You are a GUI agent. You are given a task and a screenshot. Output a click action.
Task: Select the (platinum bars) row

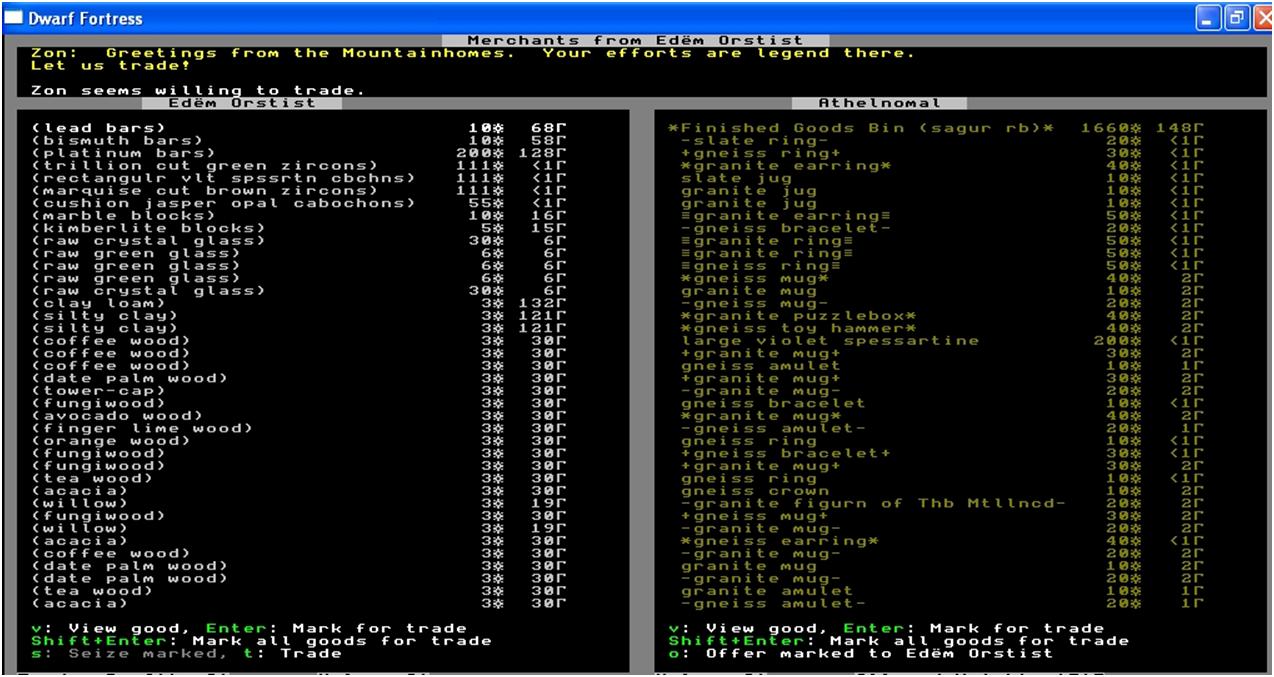point(300,153)
